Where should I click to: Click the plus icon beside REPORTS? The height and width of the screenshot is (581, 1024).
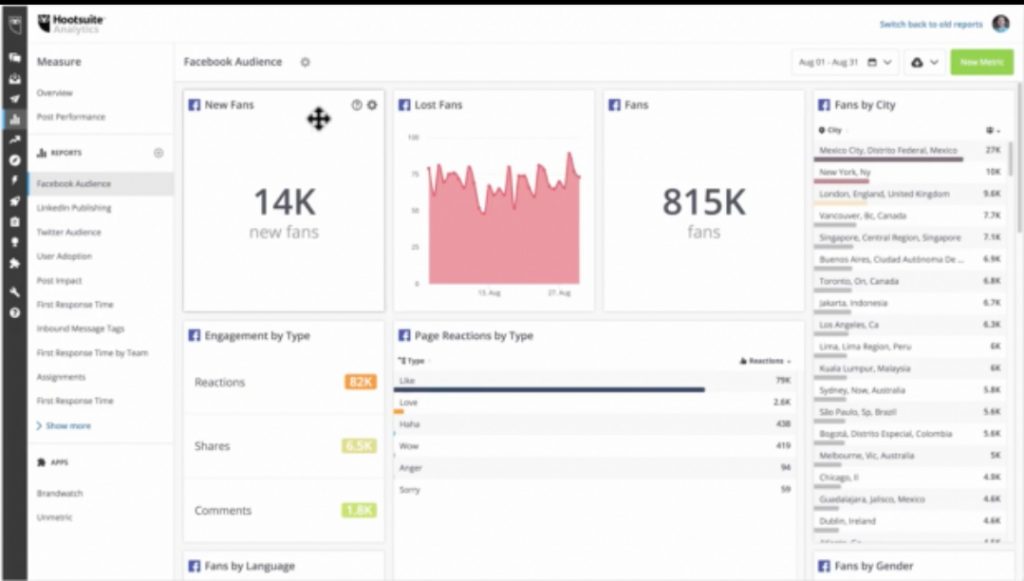point(158,153)
